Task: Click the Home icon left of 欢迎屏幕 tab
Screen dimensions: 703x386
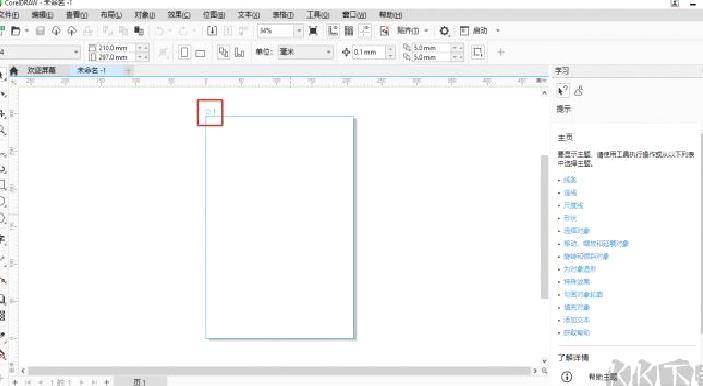Action: [14, 71]
